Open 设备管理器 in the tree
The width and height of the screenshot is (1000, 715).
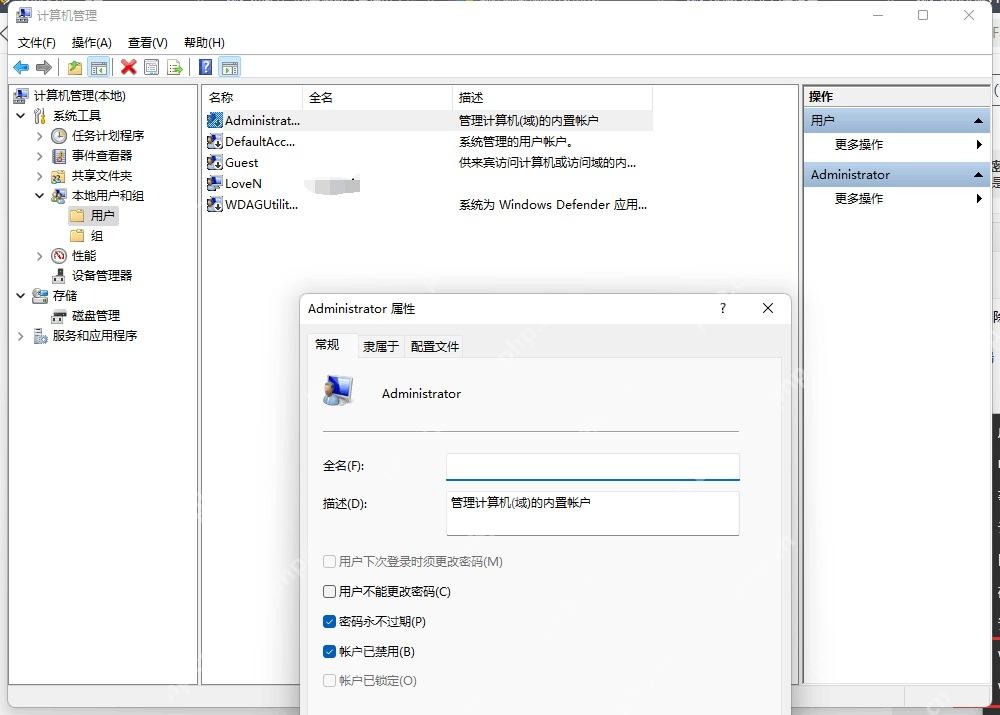click(101, 276)
